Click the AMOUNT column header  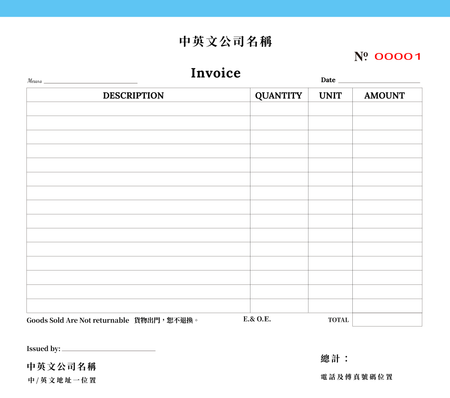[385, 96]
